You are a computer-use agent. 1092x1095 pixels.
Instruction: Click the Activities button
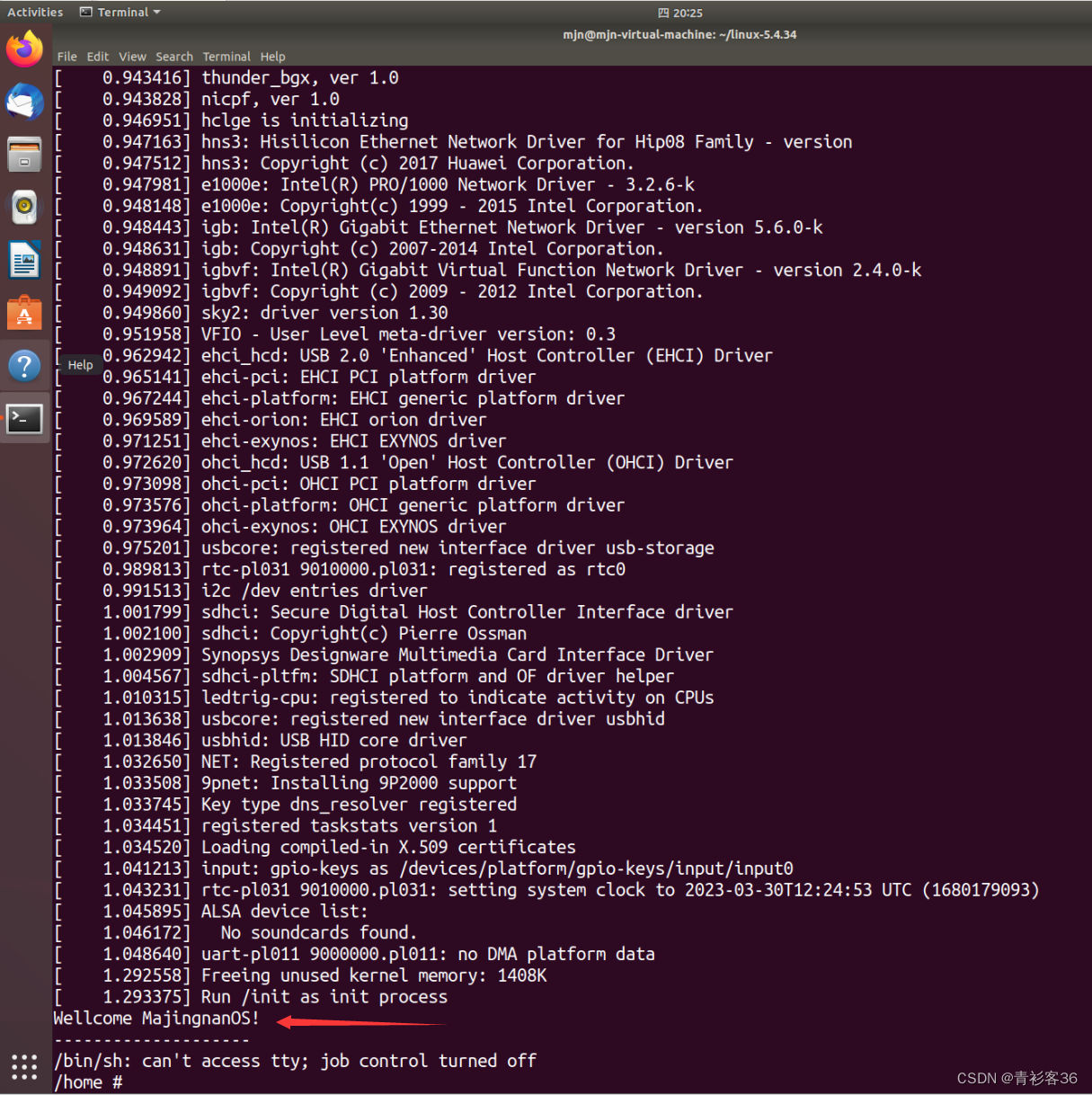pos(35,12)
